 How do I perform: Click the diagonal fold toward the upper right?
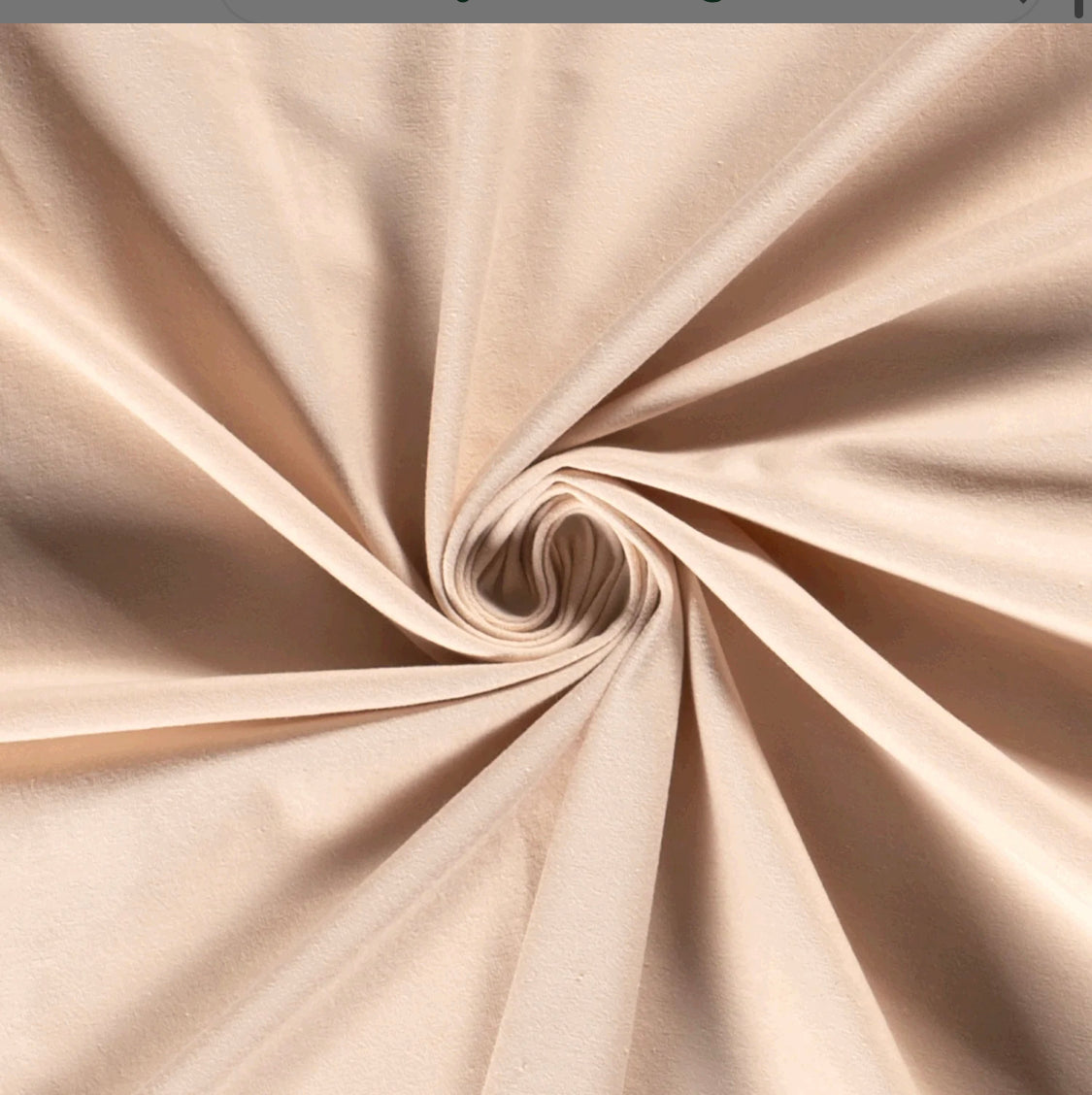tap(825, 291)
